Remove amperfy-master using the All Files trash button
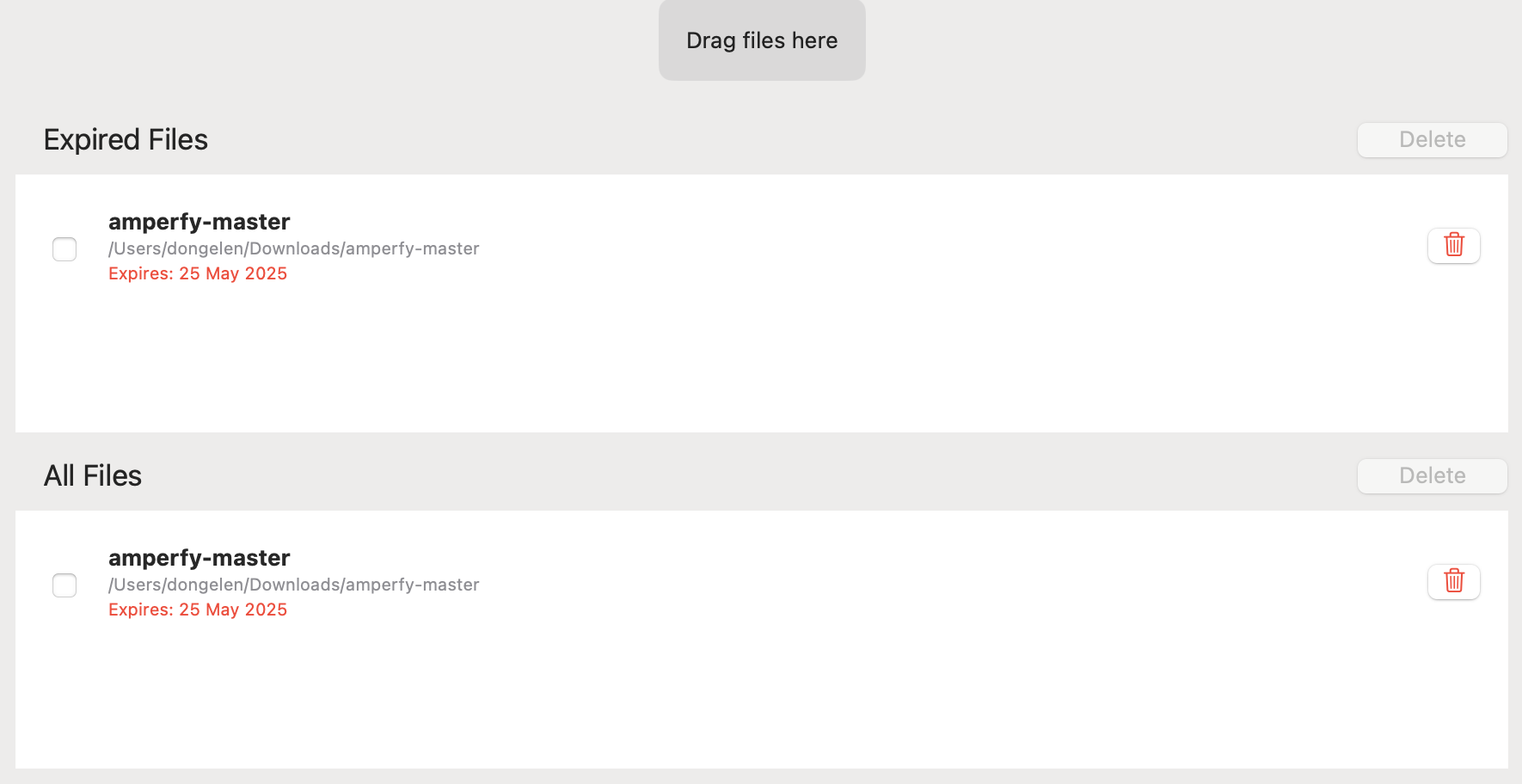1522x784 pixels. [x=1454, y=581]
